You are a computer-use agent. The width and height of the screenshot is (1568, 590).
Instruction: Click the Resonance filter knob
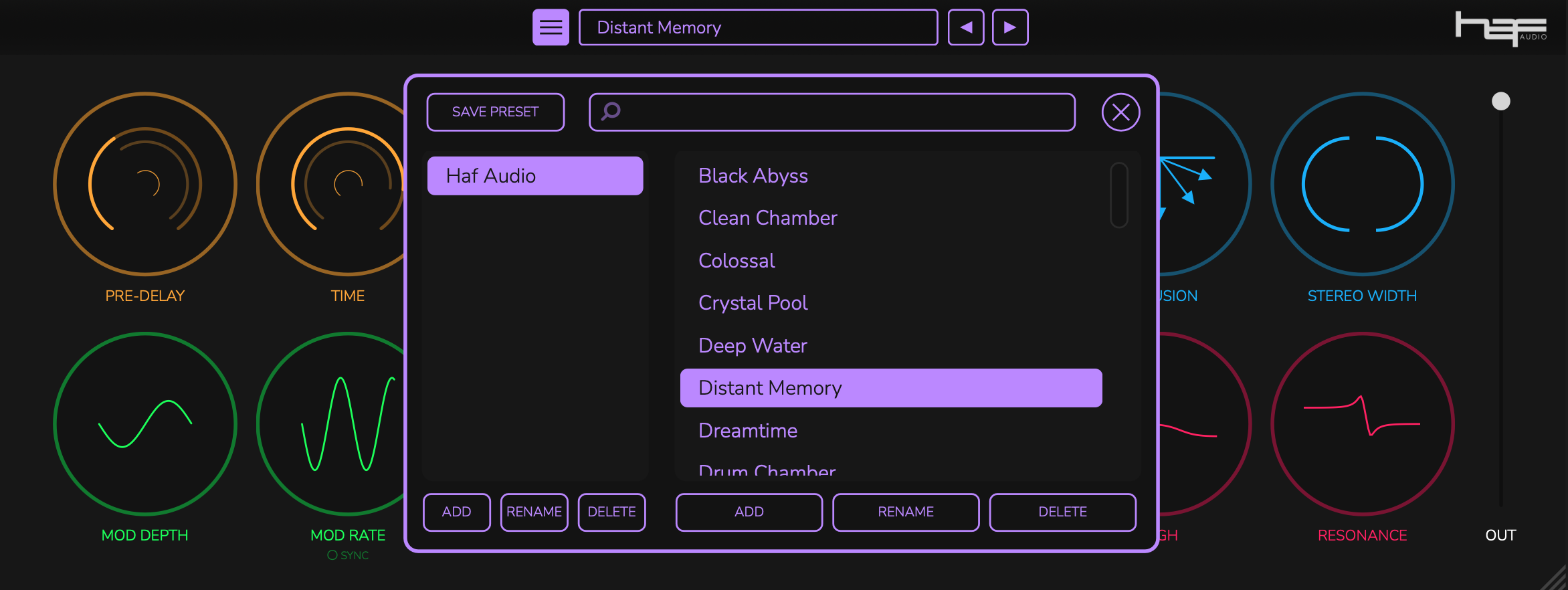1362,423
